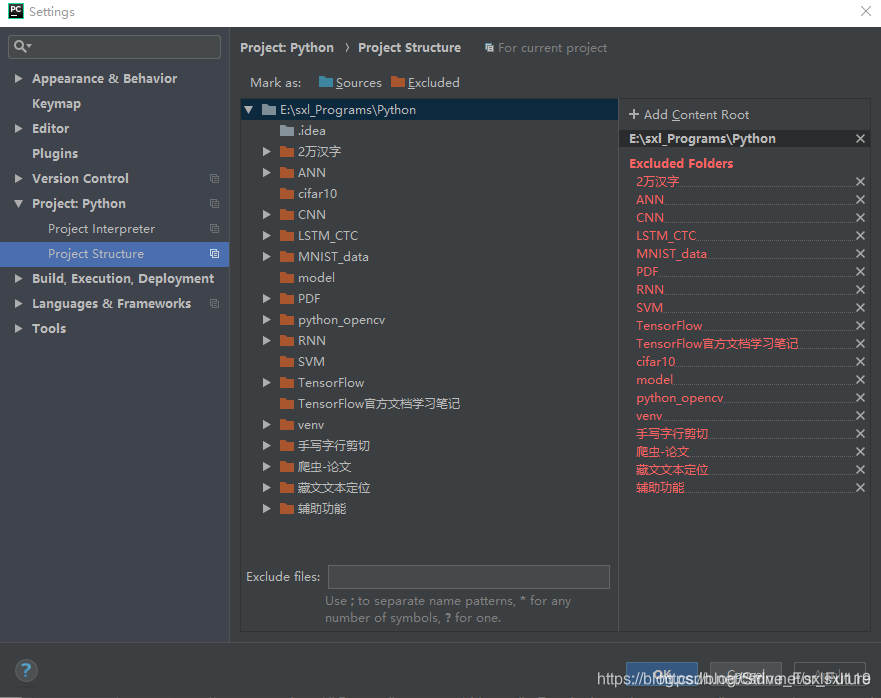
Task: Collapse the E:\sxl_Programs\Python root node
Action: [x=248, y=109]
